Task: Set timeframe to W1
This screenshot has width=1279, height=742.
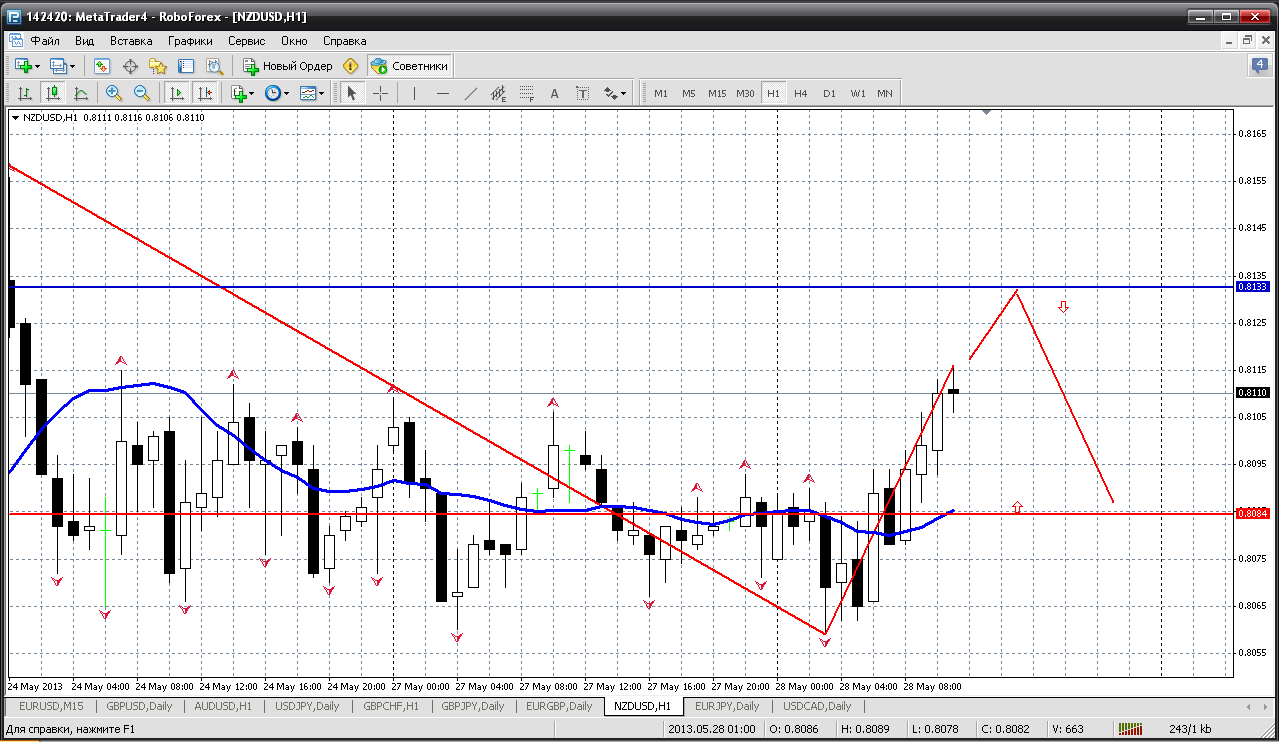Action: 857,93
